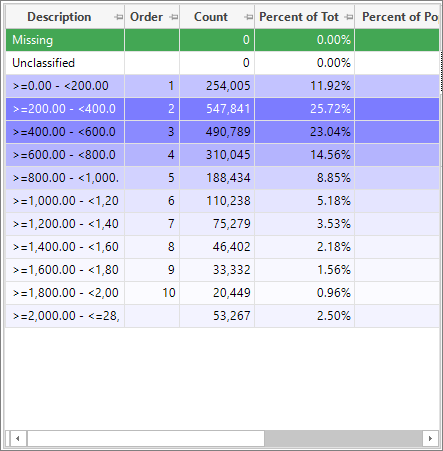Sort by the Description column header
Viewport: 443px width, 451px height.
tap(59, 17)
